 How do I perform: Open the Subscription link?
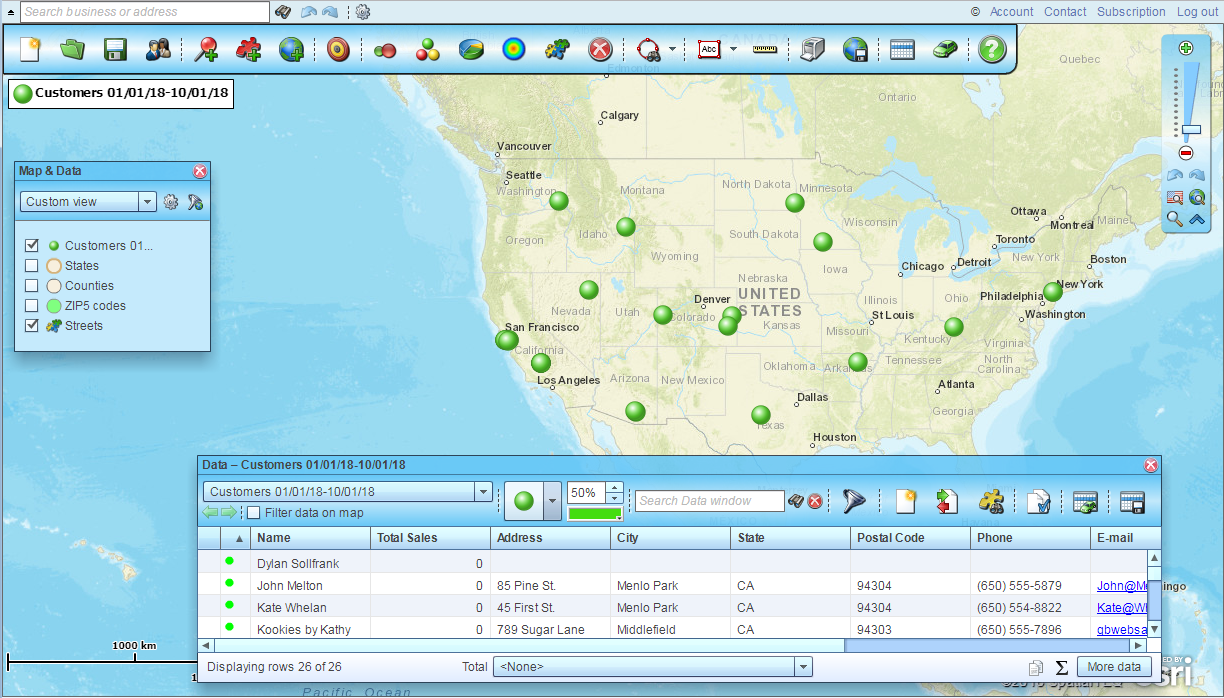[1131, 12]
